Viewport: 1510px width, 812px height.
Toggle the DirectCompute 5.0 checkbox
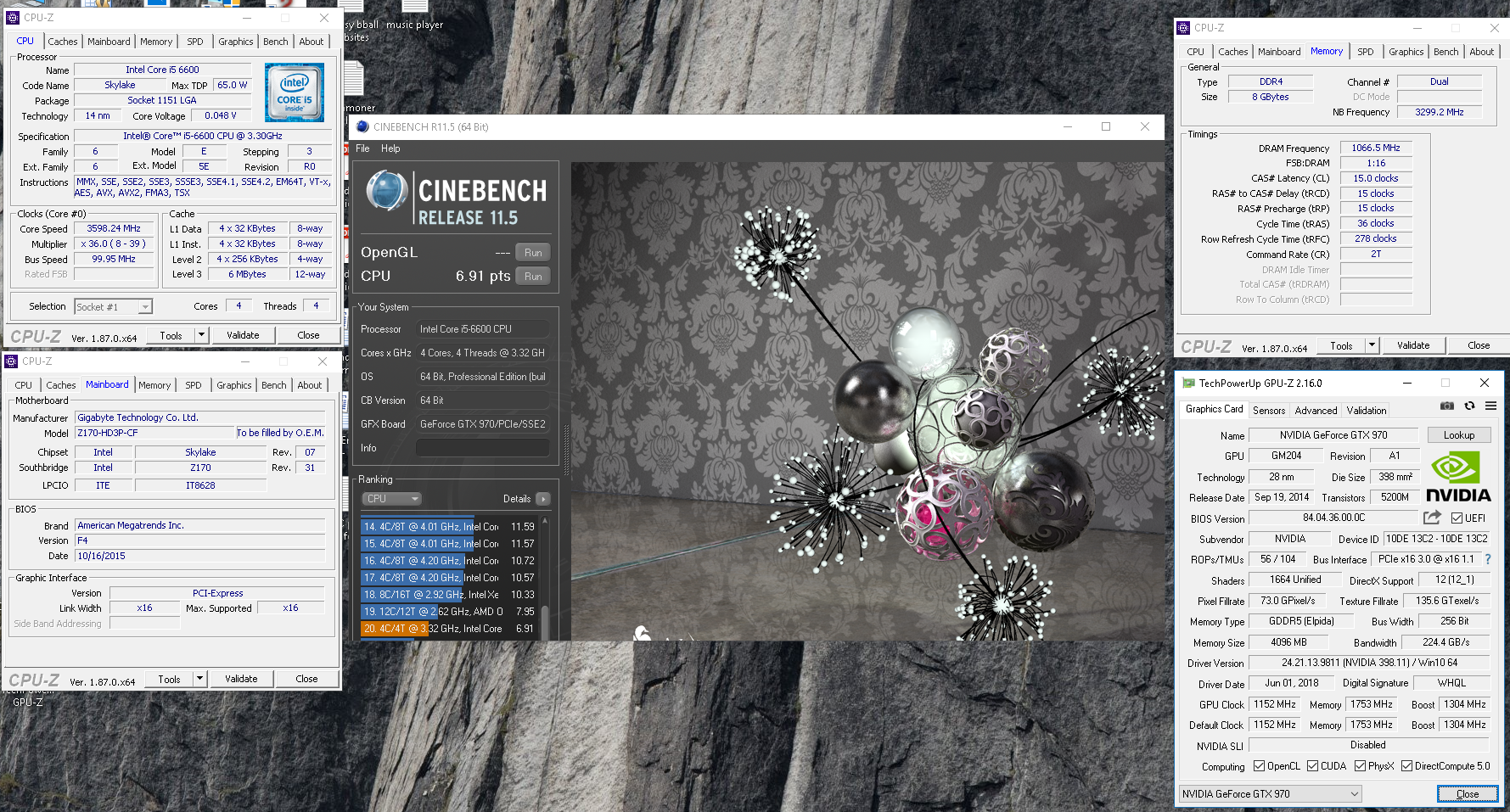click(1406, 765)
